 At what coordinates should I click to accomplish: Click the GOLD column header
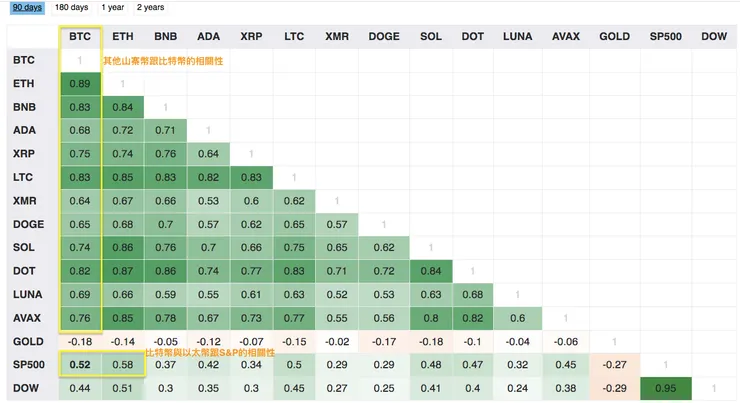pos(614,37)
